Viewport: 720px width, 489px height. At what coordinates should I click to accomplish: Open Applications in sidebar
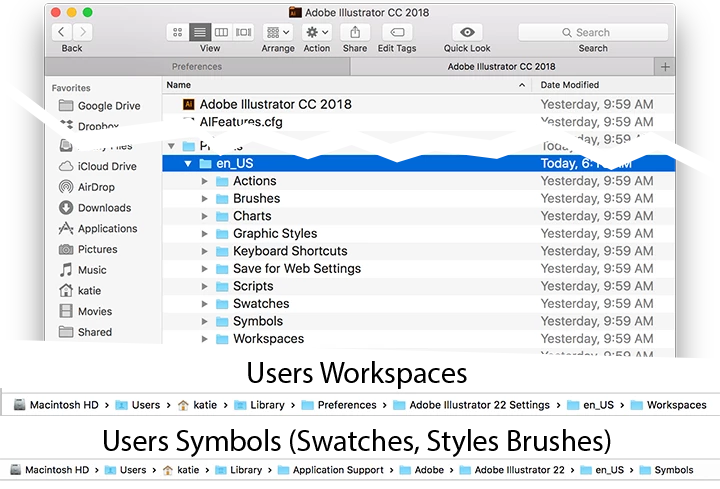[98, 228]
